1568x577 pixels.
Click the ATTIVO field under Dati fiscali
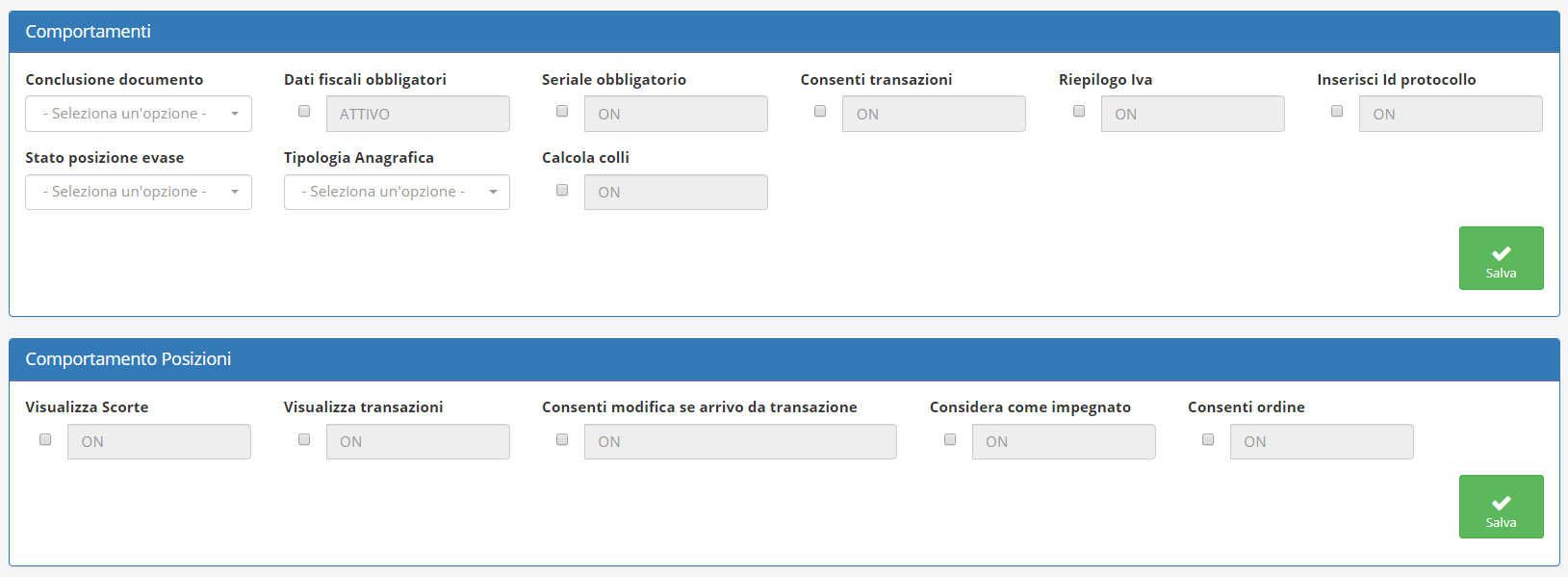[418, 114]
